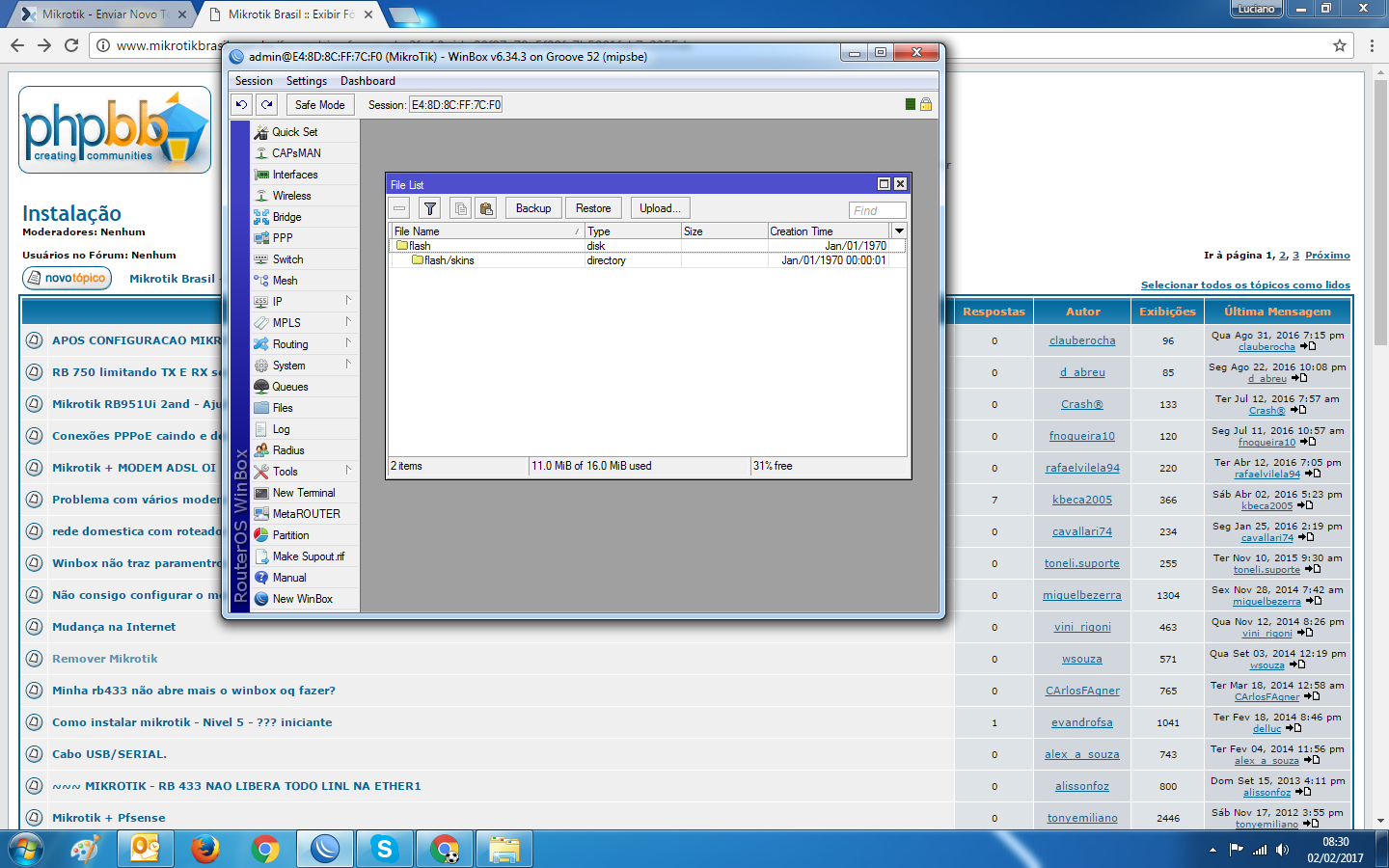The image size is (1389, 868).
Task: Sort File List by Creation Time column
Action: point(830,231)
